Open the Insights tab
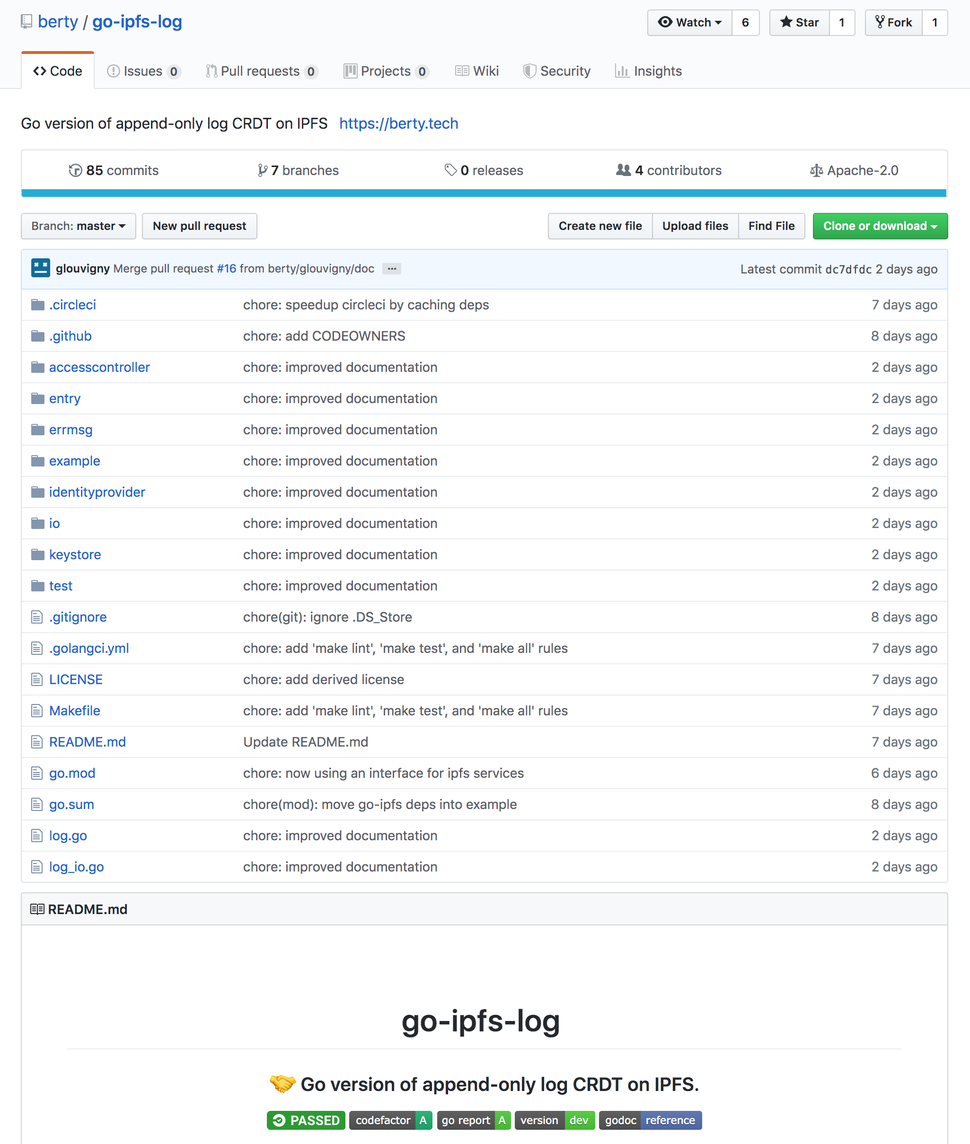Screen dimensions: 970x1144 click(648, 71)
